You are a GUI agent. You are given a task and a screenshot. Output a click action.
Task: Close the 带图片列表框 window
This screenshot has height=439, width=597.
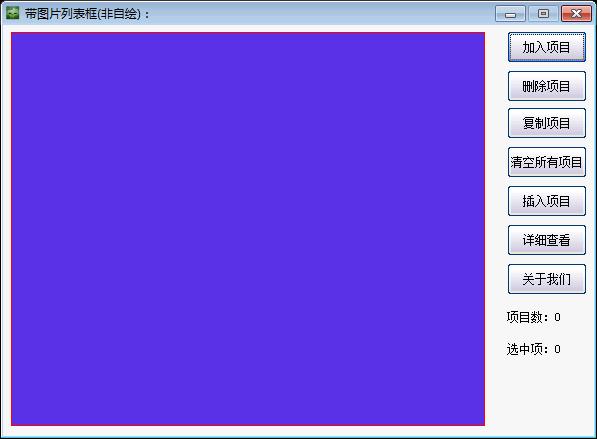pos(576,14)
